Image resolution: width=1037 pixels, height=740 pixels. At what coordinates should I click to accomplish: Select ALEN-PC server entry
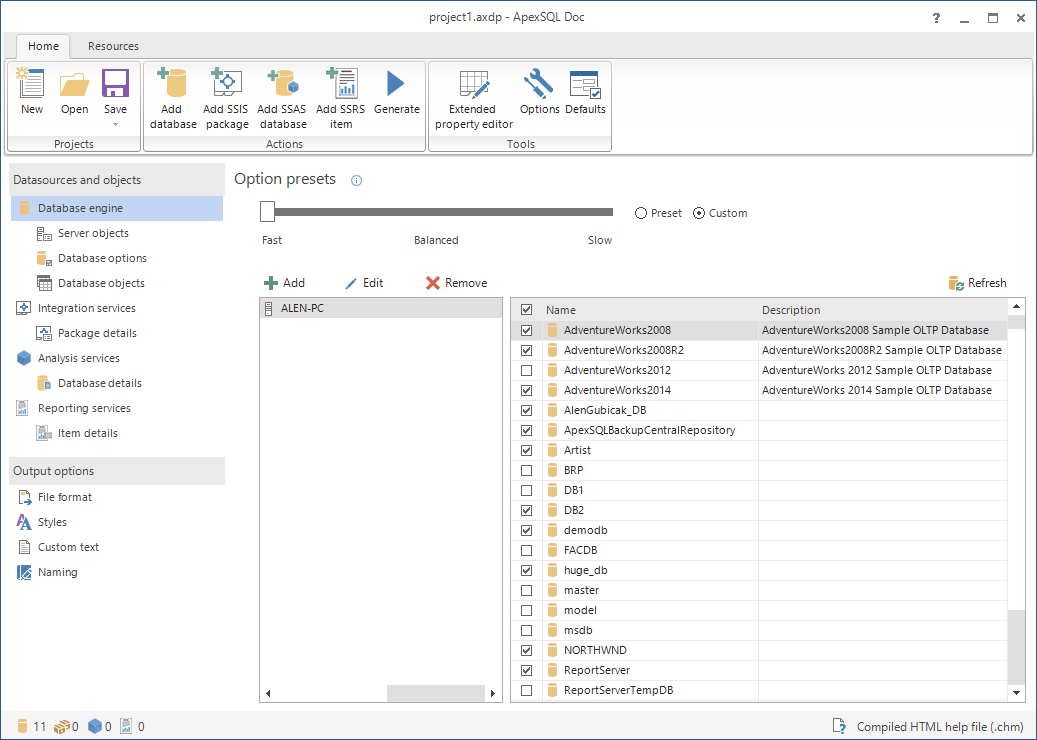pyautogui.click(x=381, y=308)
